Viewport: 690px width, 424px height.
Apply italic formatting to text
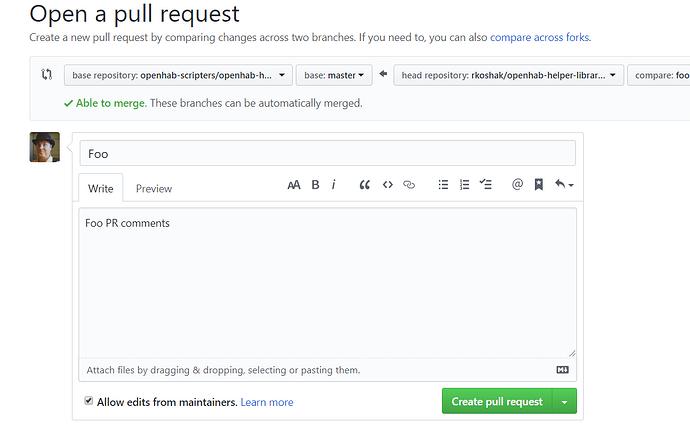[x=334, y=185]
